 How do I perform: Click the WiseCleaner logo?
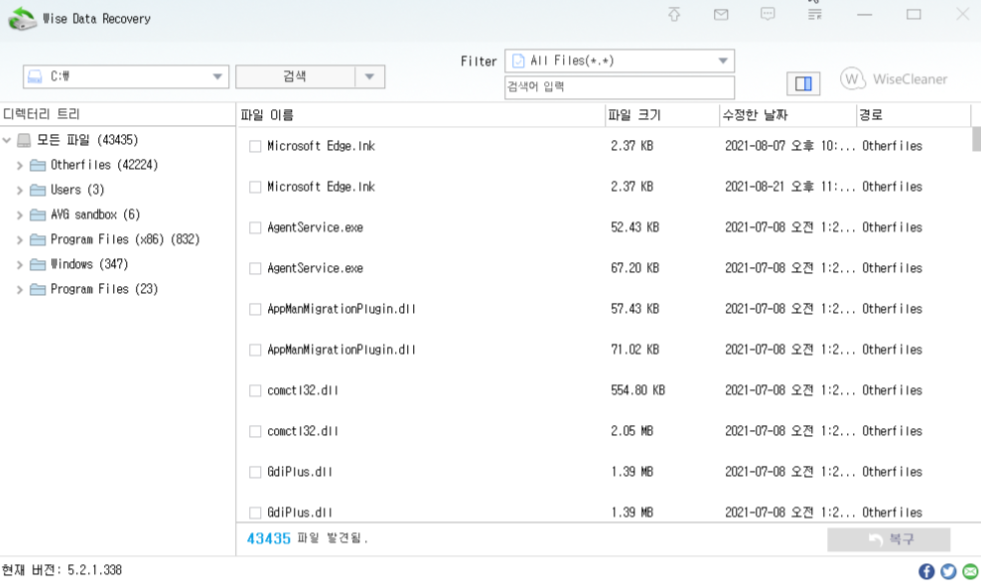(x=893, y=79)
